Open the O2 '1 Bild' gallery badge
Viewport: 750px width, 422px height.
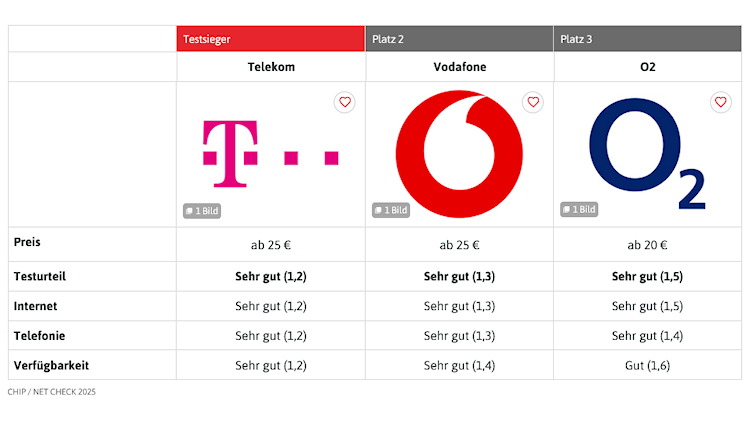click(579, 210)
